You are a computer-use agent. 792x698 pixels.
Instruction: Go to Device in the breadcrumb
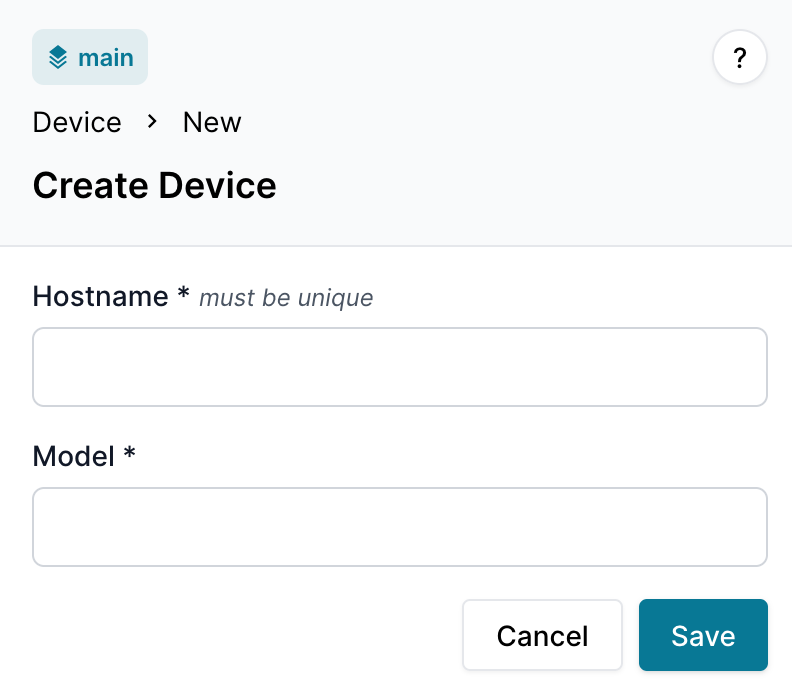pos(77,122)
